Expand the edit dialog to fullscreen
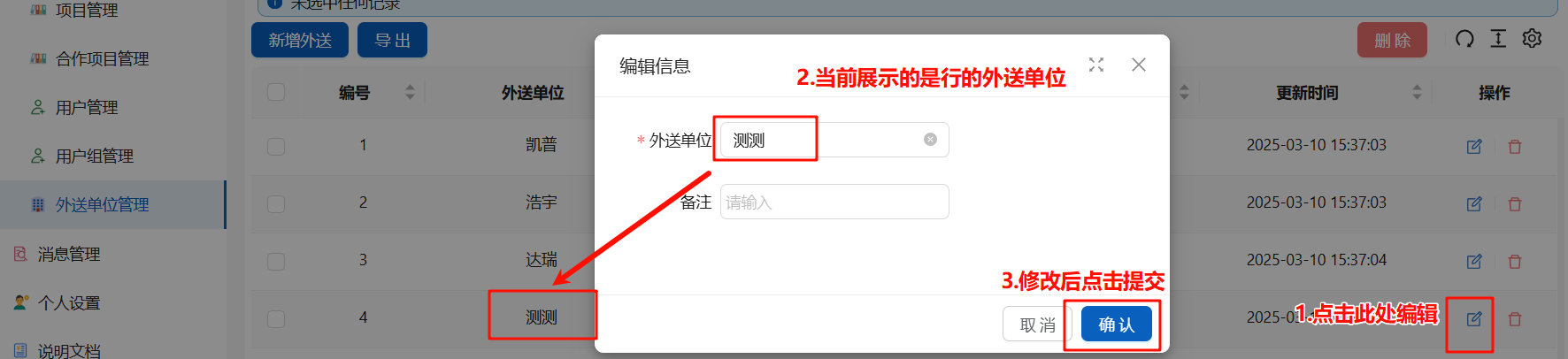Screen dimensions: 1568x359 1096,65
